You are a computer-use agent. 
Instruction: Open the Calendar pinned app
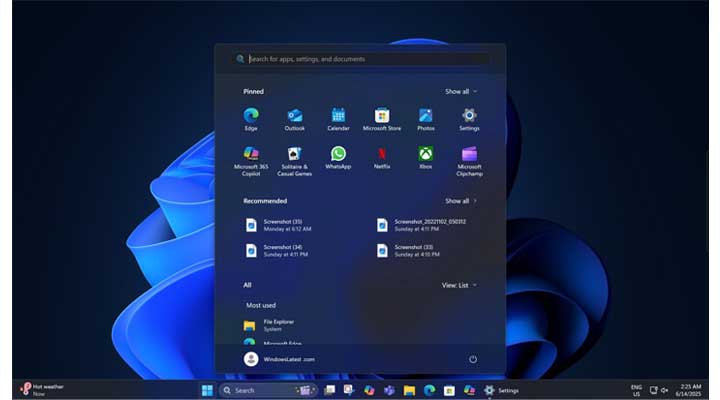click(x=338, y=119)
